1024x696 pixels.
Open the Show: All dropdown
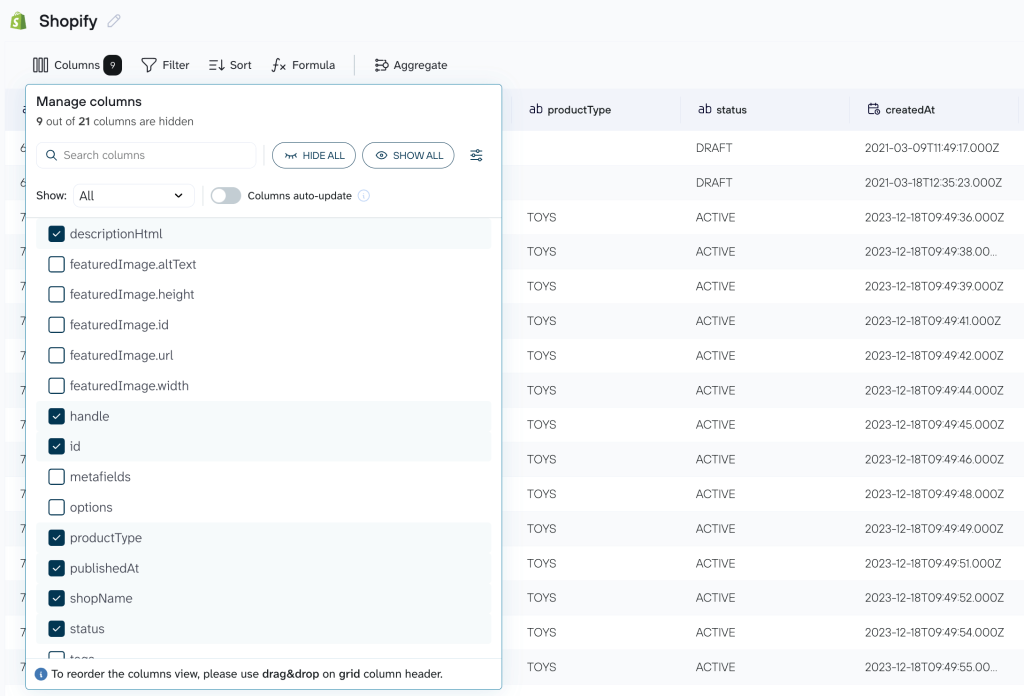pos(133,196)
